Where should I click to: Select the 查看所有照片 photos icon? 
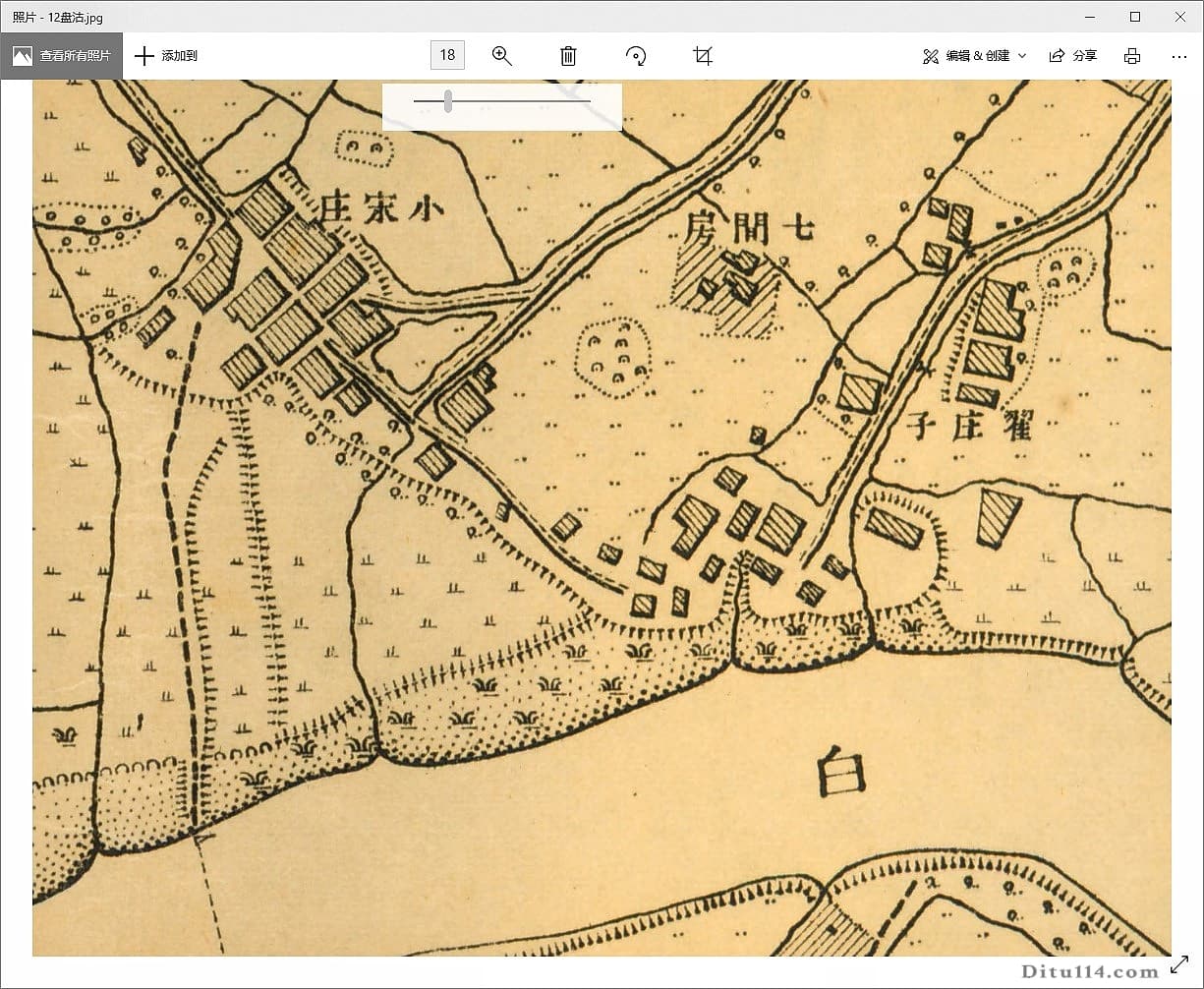pos(22,55)
